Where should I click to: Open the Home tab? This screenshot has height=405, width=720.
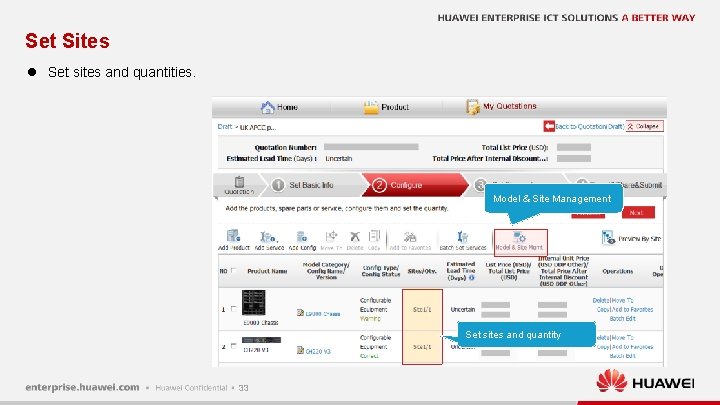279,107
